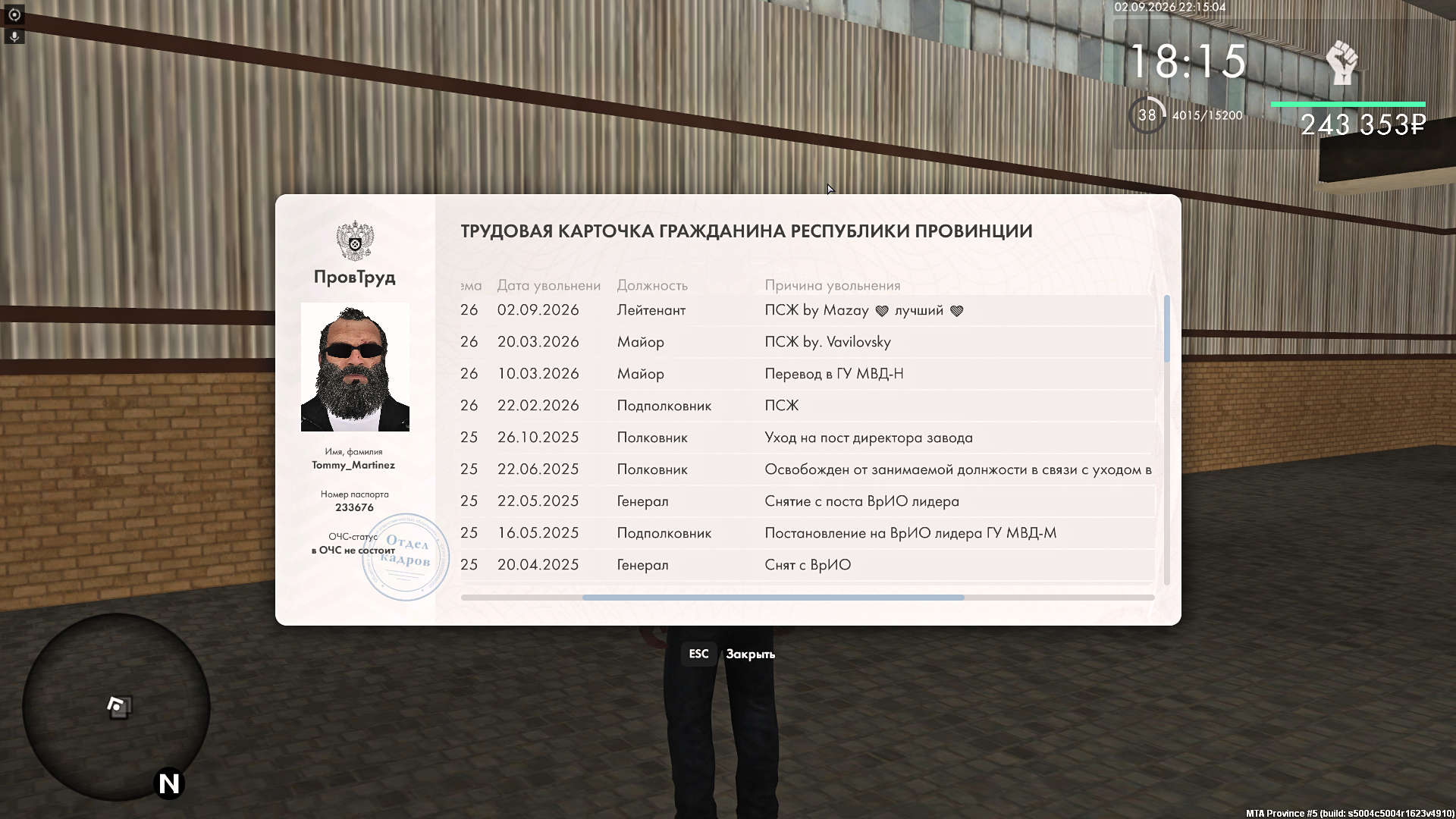The height and width of the screenshot is (819, 1456).
Task: Click the horizontal scrollbar thumb under the table
Action: point(773,598)
